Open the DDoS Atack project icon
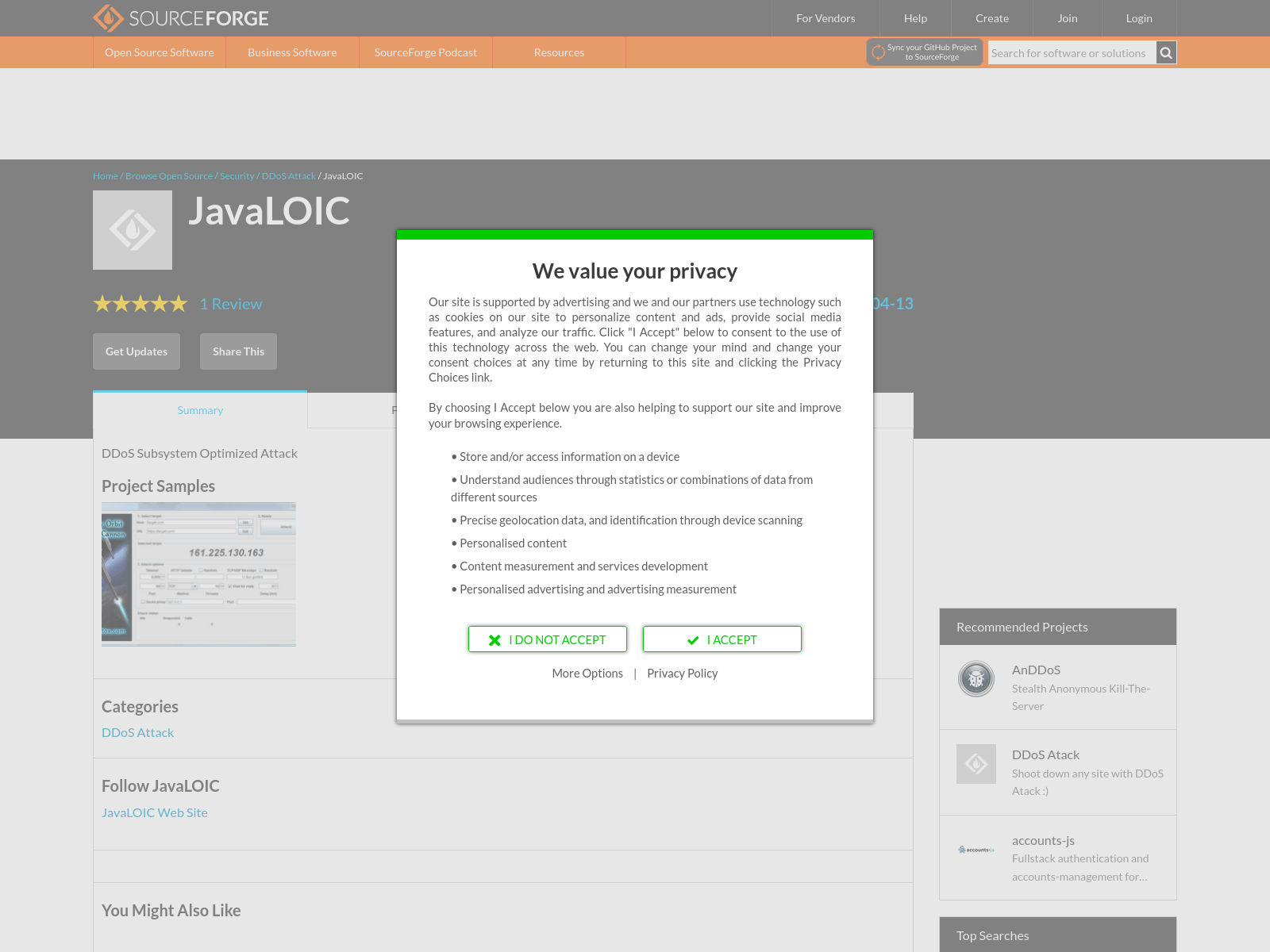 976,764
